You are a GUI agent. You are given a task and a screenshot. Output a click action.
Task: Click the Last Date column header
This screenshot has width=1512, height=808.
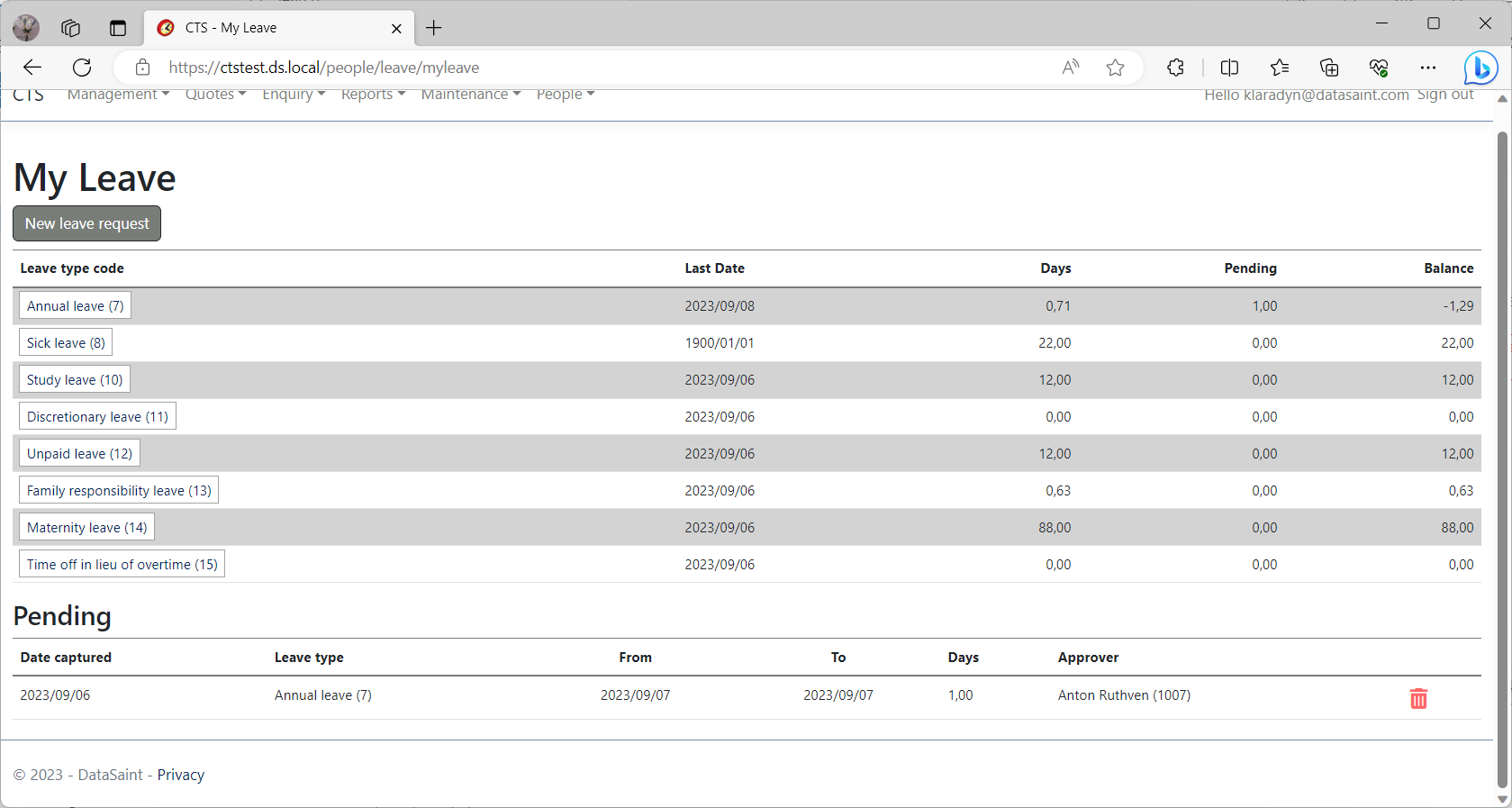(714, 268)
